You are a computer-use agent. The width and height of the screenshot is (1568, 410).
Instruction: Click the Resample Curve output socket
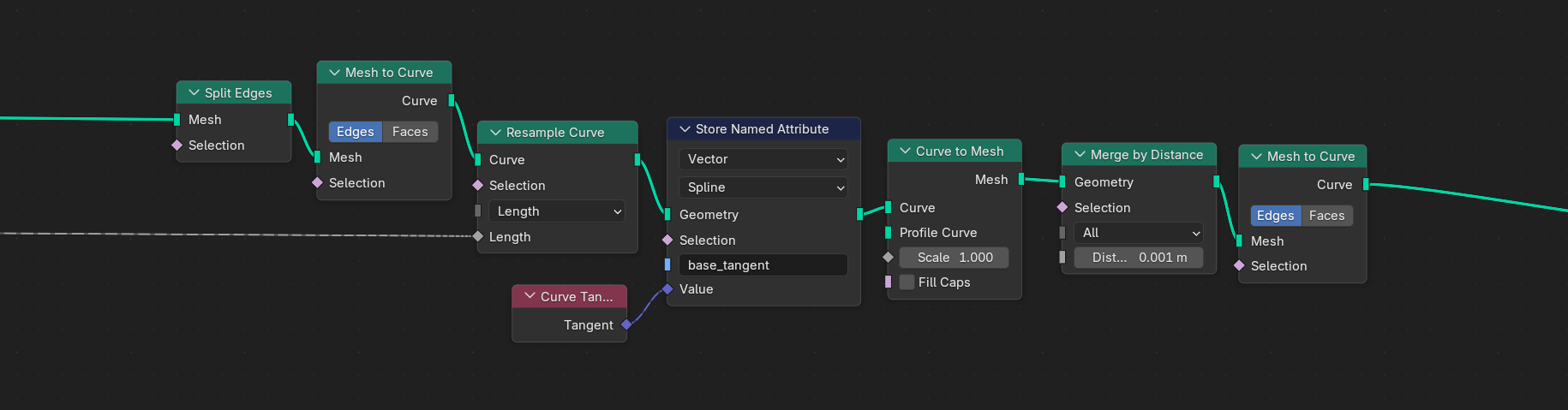[637, 159]
